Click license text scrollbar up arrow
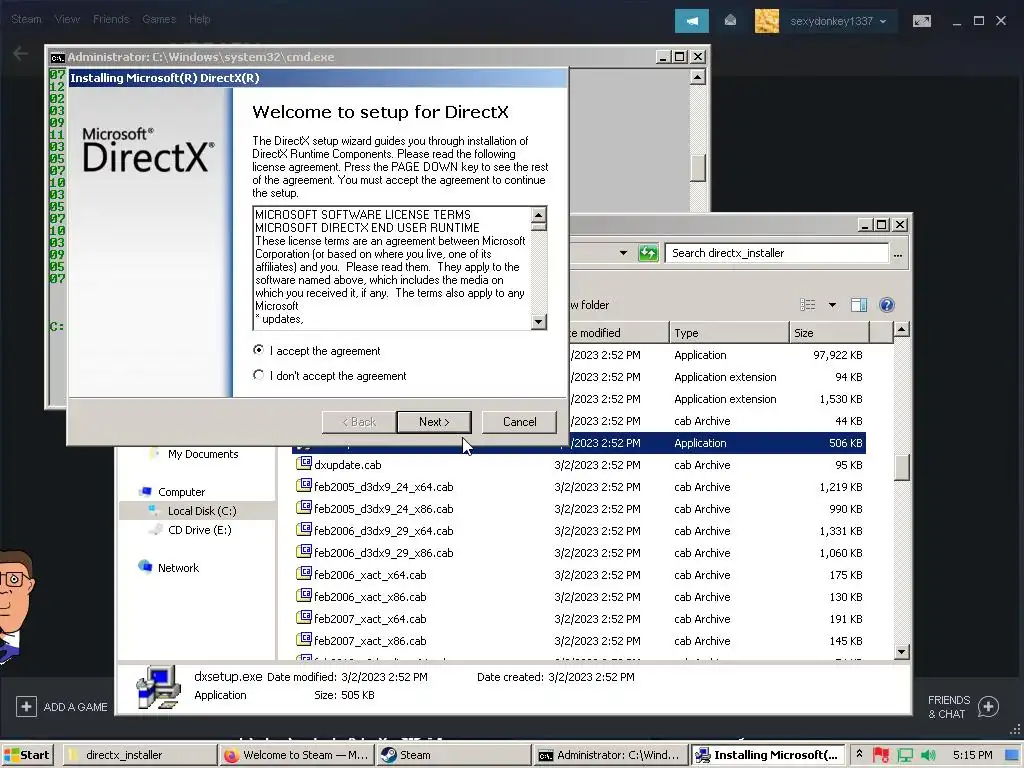The width and height of the screenshot is (1024, 768). click(538, 216)
